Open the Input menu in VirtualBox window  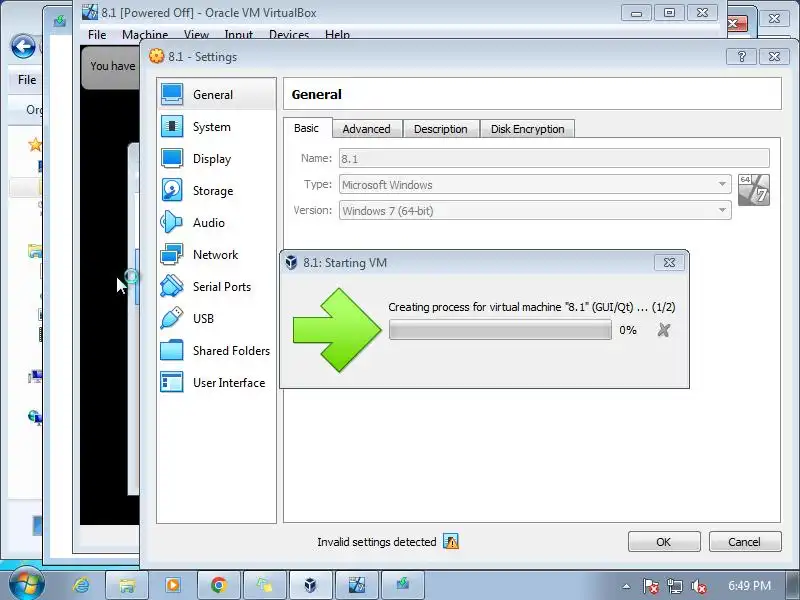pyautogui.click(x=239, y=35)
